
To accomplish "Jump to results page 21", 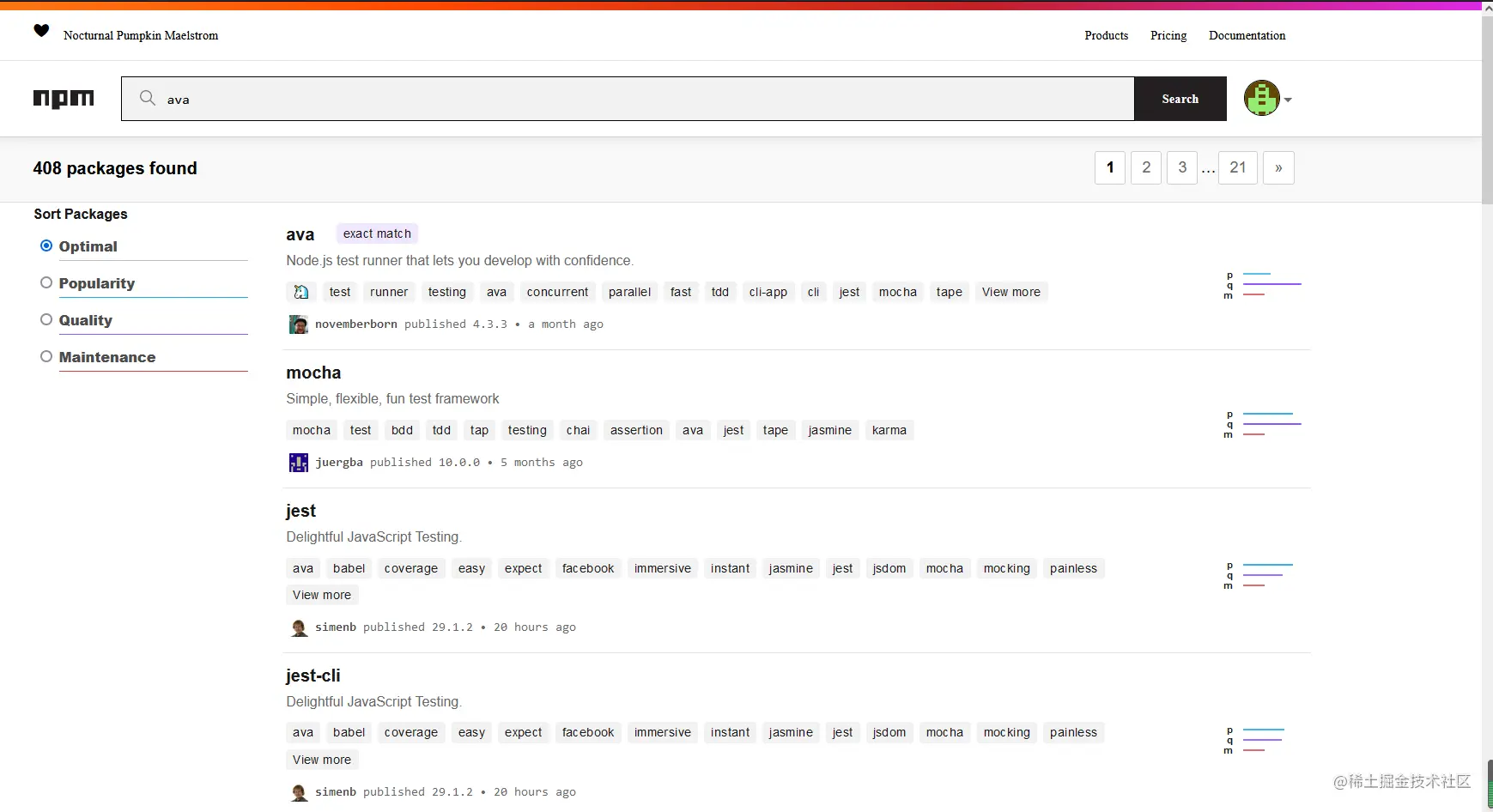I will (1238, 167).
